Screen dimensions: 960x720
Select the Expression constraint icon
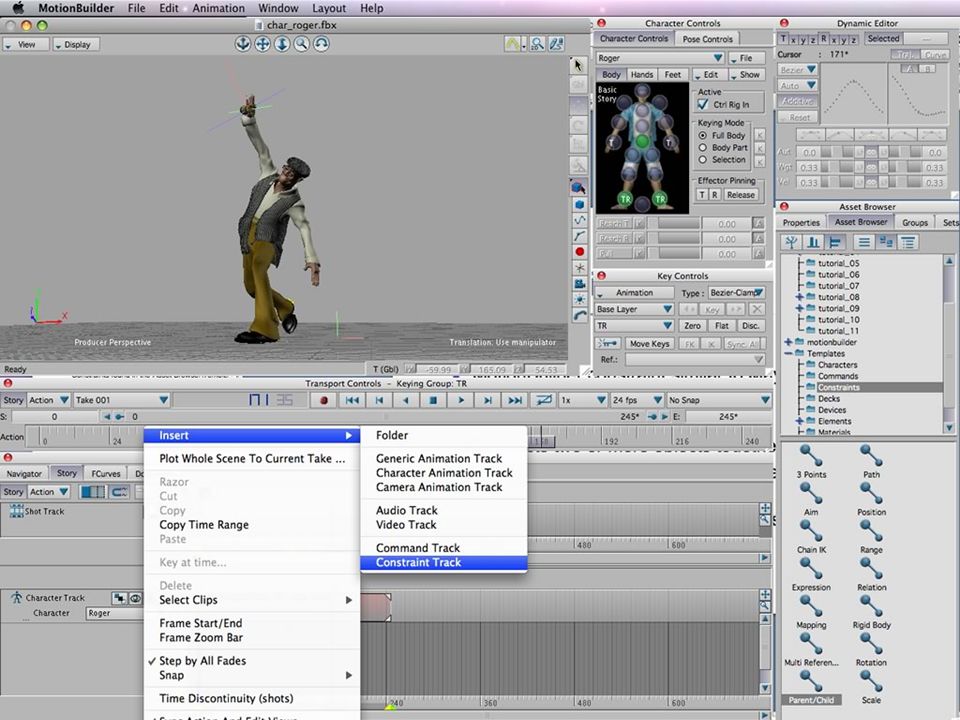[x=811, y=569]
